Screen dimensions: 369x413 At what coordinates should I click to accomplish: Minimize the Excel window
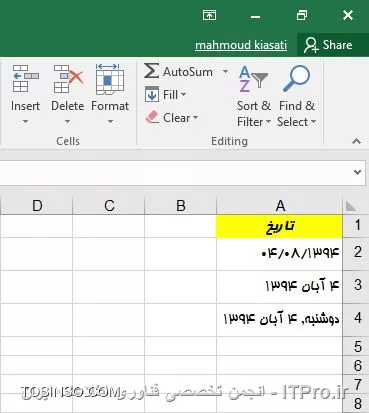tap(256, 16)
